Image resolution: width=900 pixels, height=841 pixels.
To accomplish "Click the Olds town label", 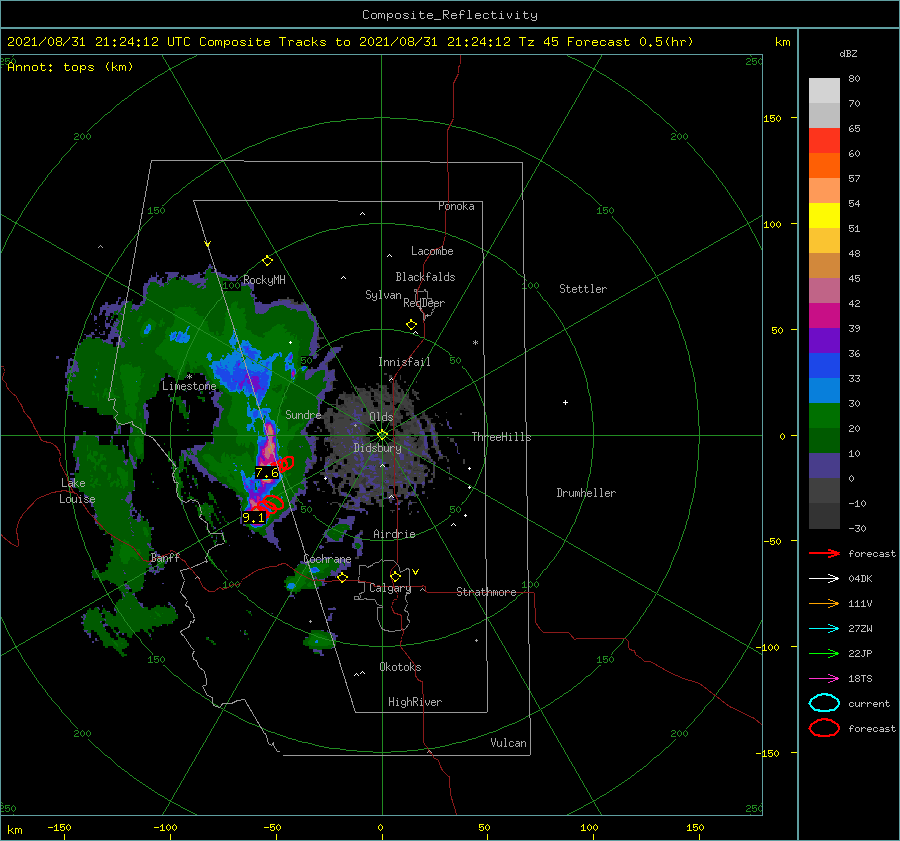I will coord(381,417).
